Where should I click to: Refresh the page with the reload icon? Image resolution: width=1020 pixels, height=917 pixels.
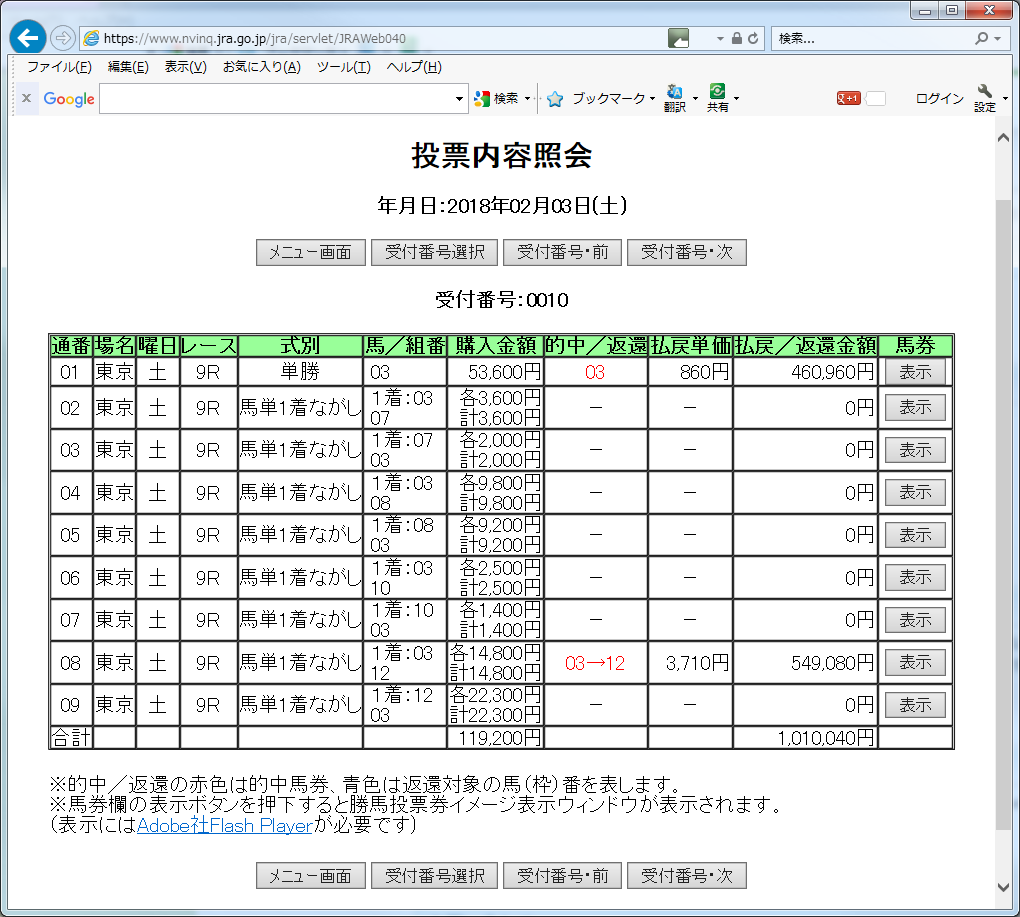753,38
